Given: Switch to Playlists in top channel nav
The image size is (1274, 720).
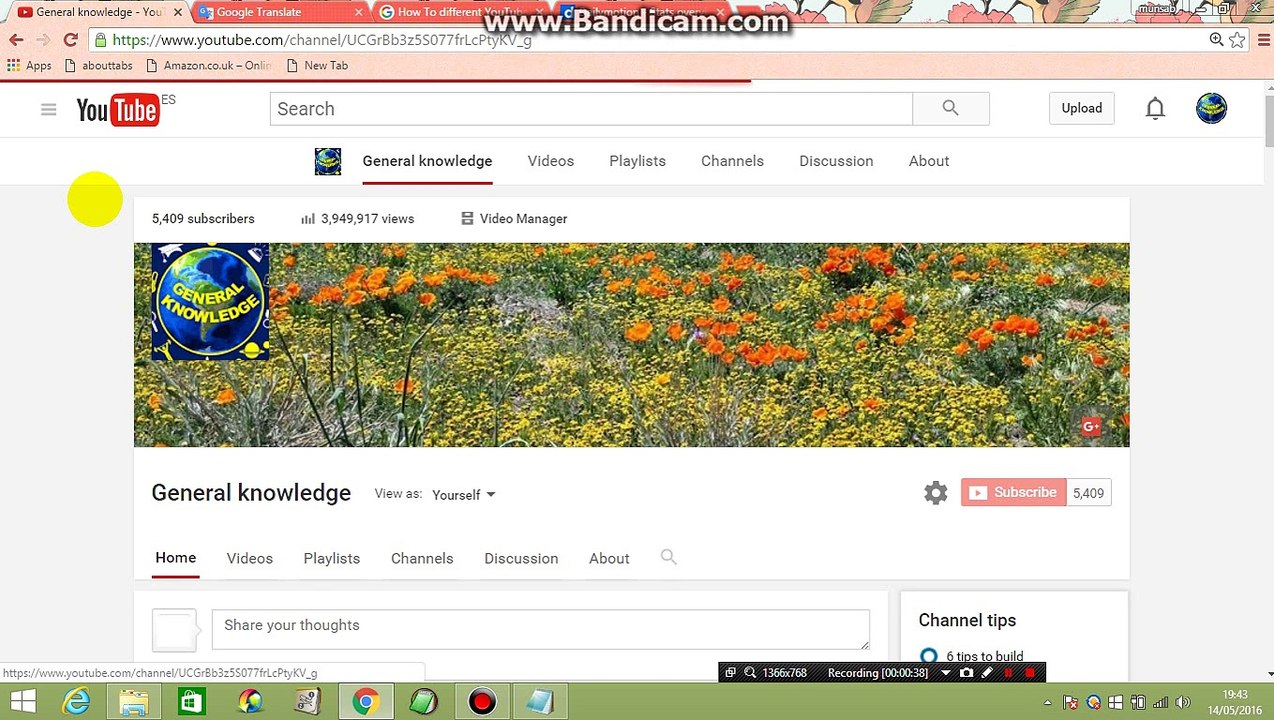Looking at the screenshot, I should pyautogui.click(x=637, y=161).
